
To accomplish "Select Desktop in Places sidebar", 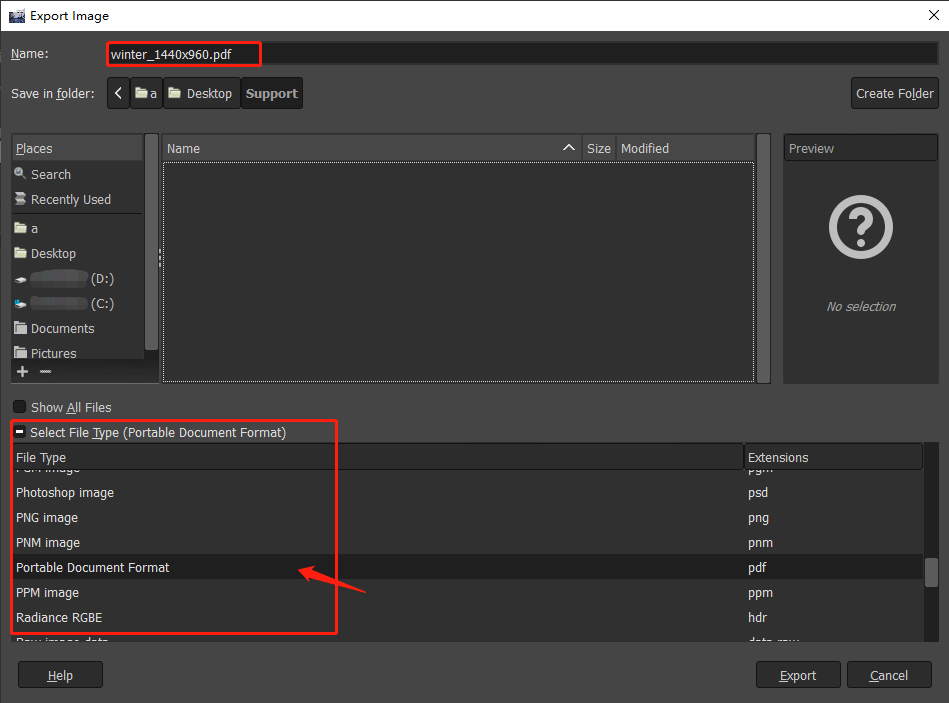I will pyautogui.click(x=77, y=253).
